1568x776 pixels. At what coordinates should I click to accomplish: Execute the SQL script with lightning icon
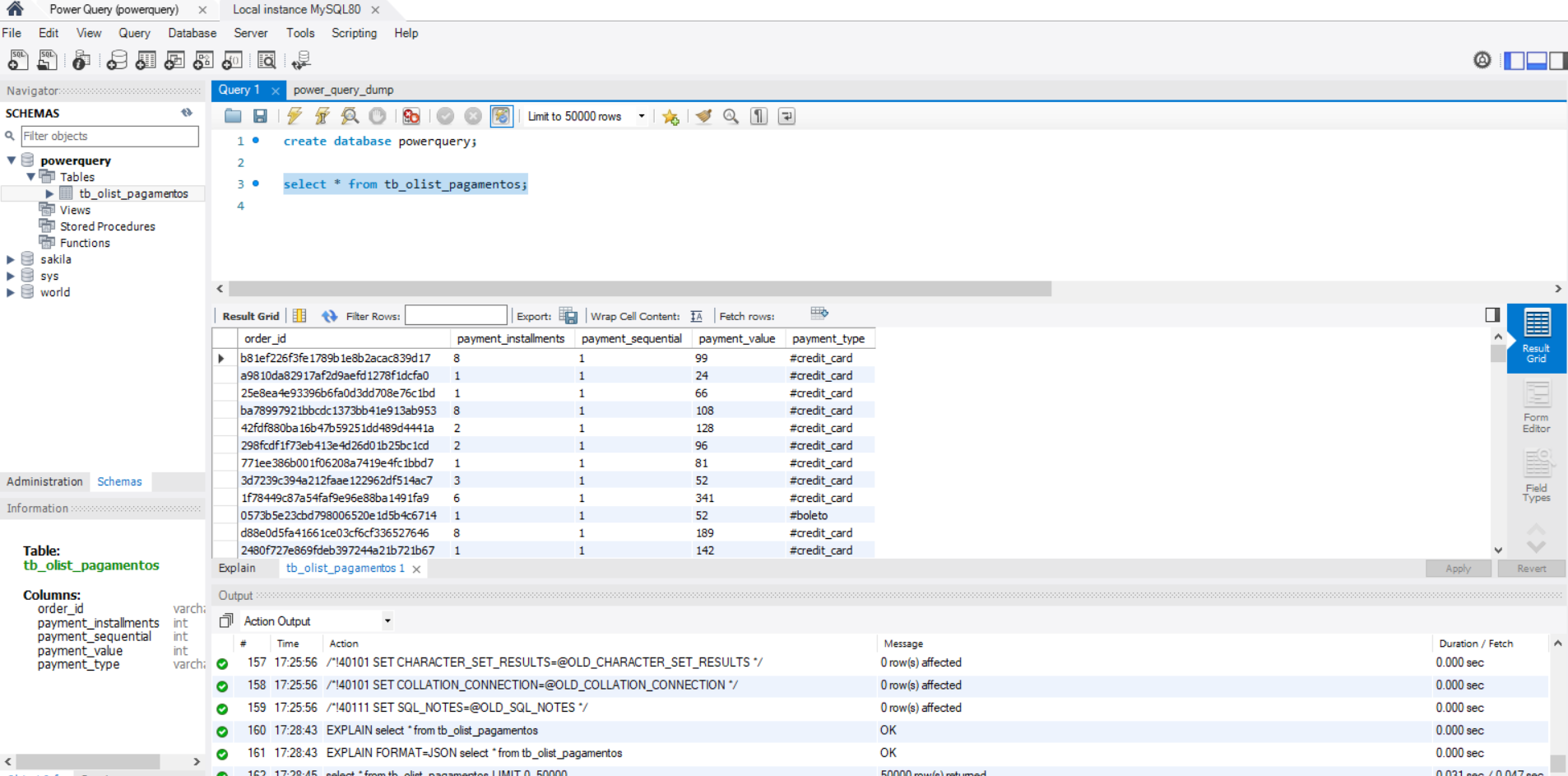[295, 116]
